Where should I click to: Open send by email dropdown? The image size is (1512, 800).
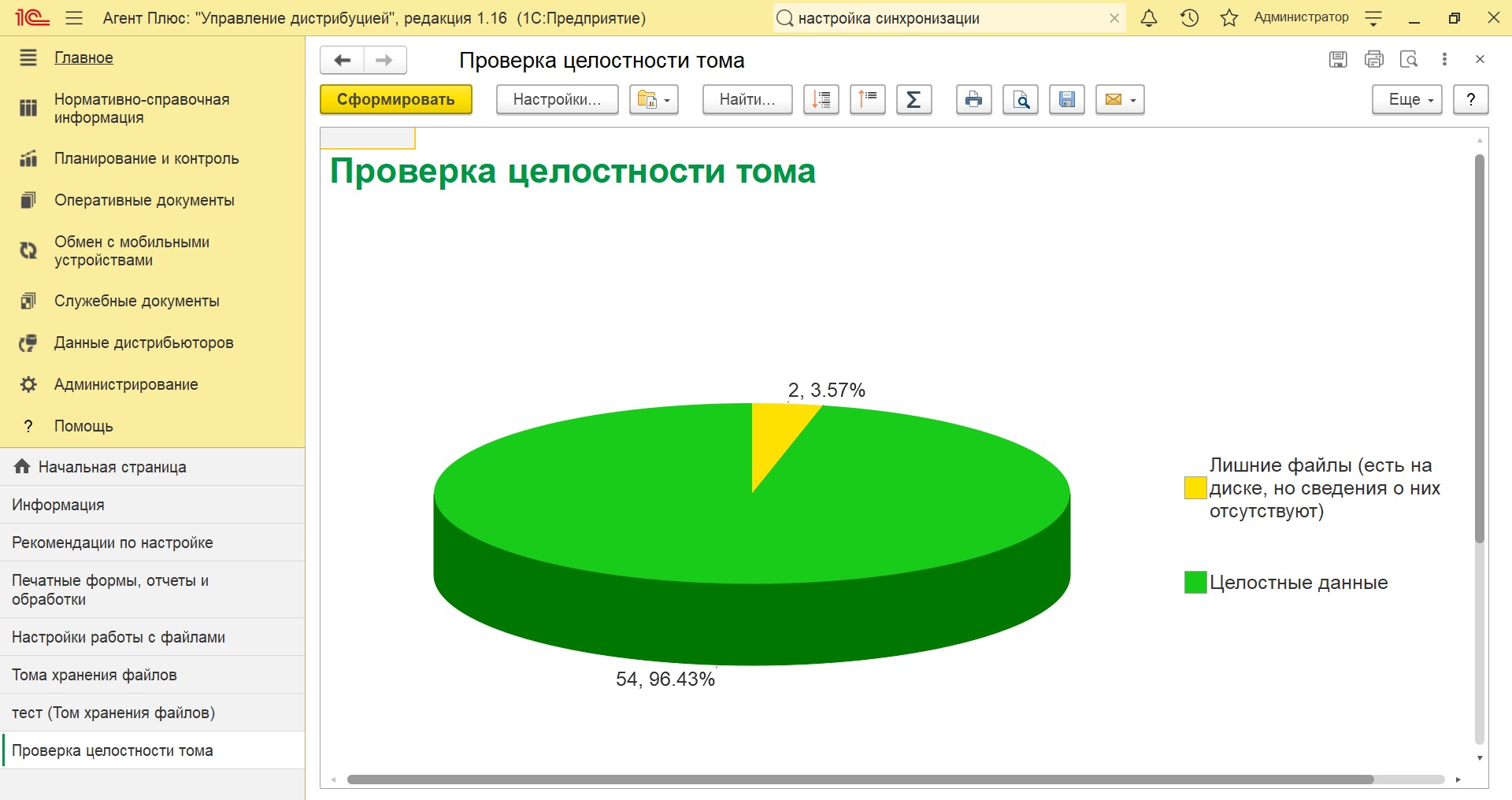(x=1120, y=99)
